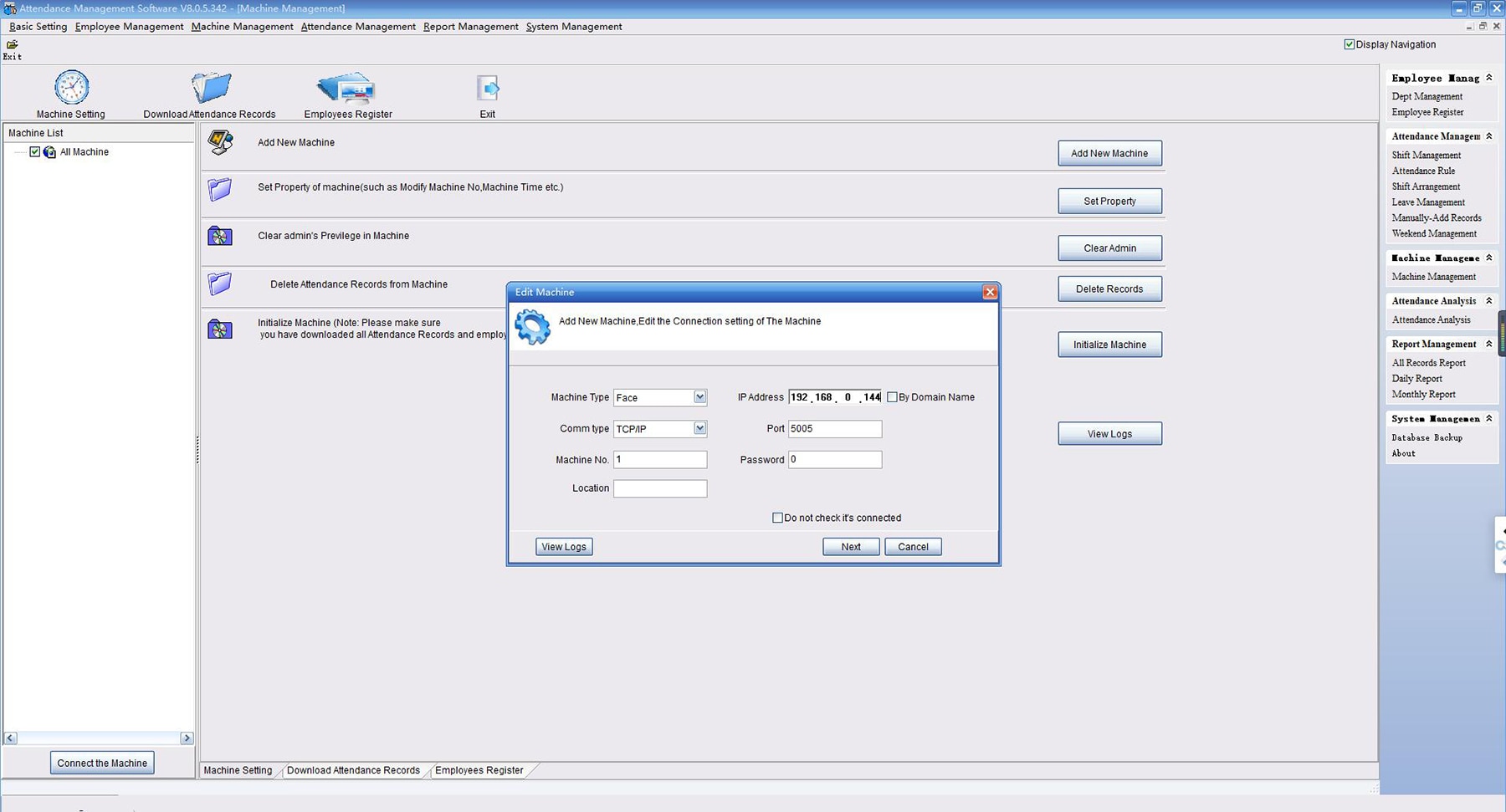Open the Machine Type dropdown
The image size is (1506, 812).
pyautogui.click(x=699, y=397)
